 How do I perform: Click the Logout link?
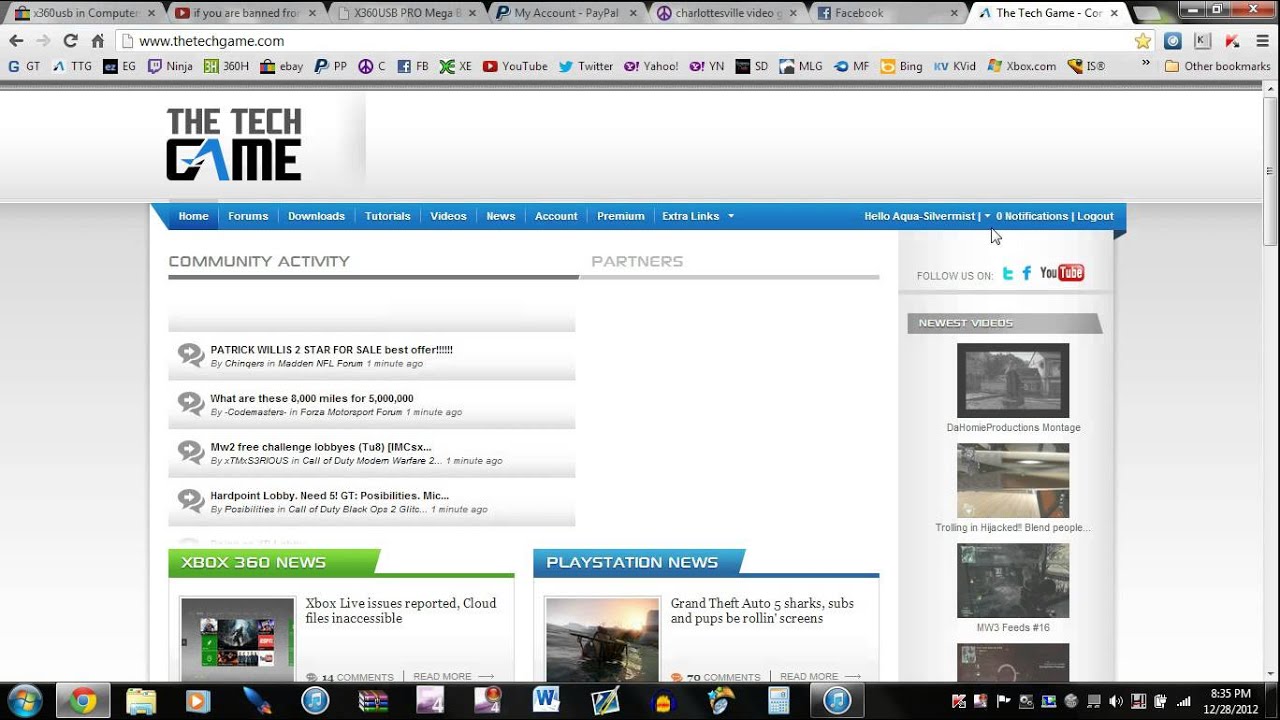(x=1095, y=216)
